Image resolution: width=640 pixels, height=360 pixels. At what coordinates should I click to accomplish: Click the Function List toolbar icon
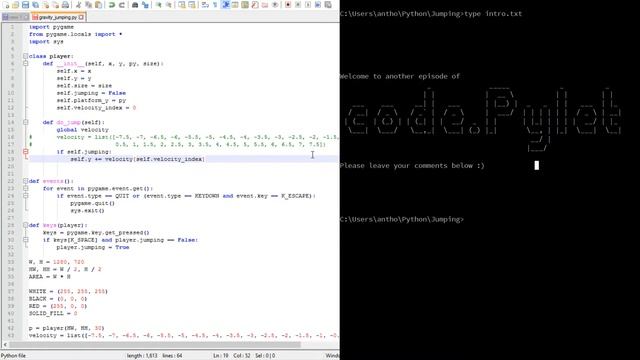pos(255,5)
